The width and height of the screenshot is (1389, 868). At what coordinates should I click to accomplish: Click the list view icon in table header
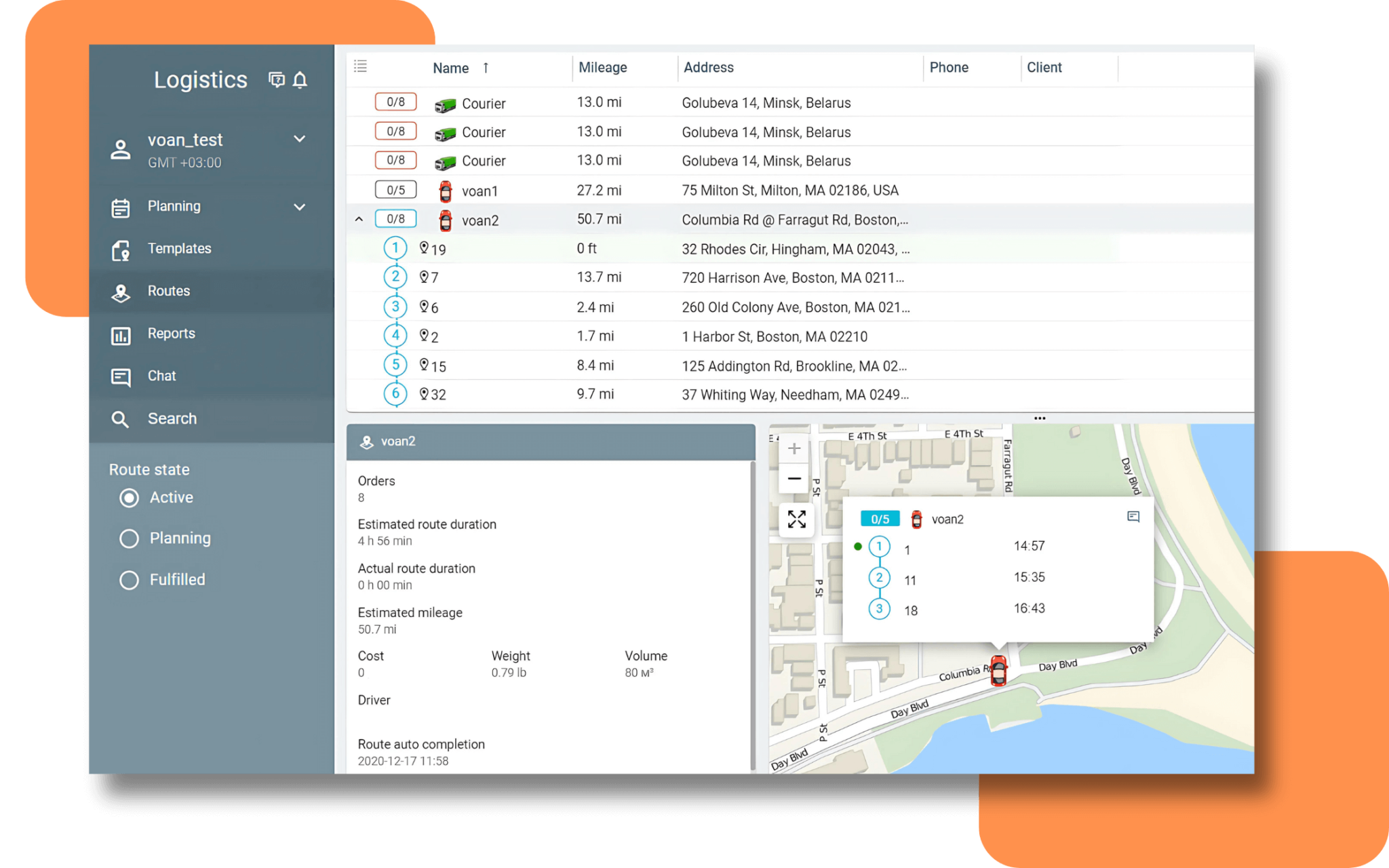[x=360, y=66]
